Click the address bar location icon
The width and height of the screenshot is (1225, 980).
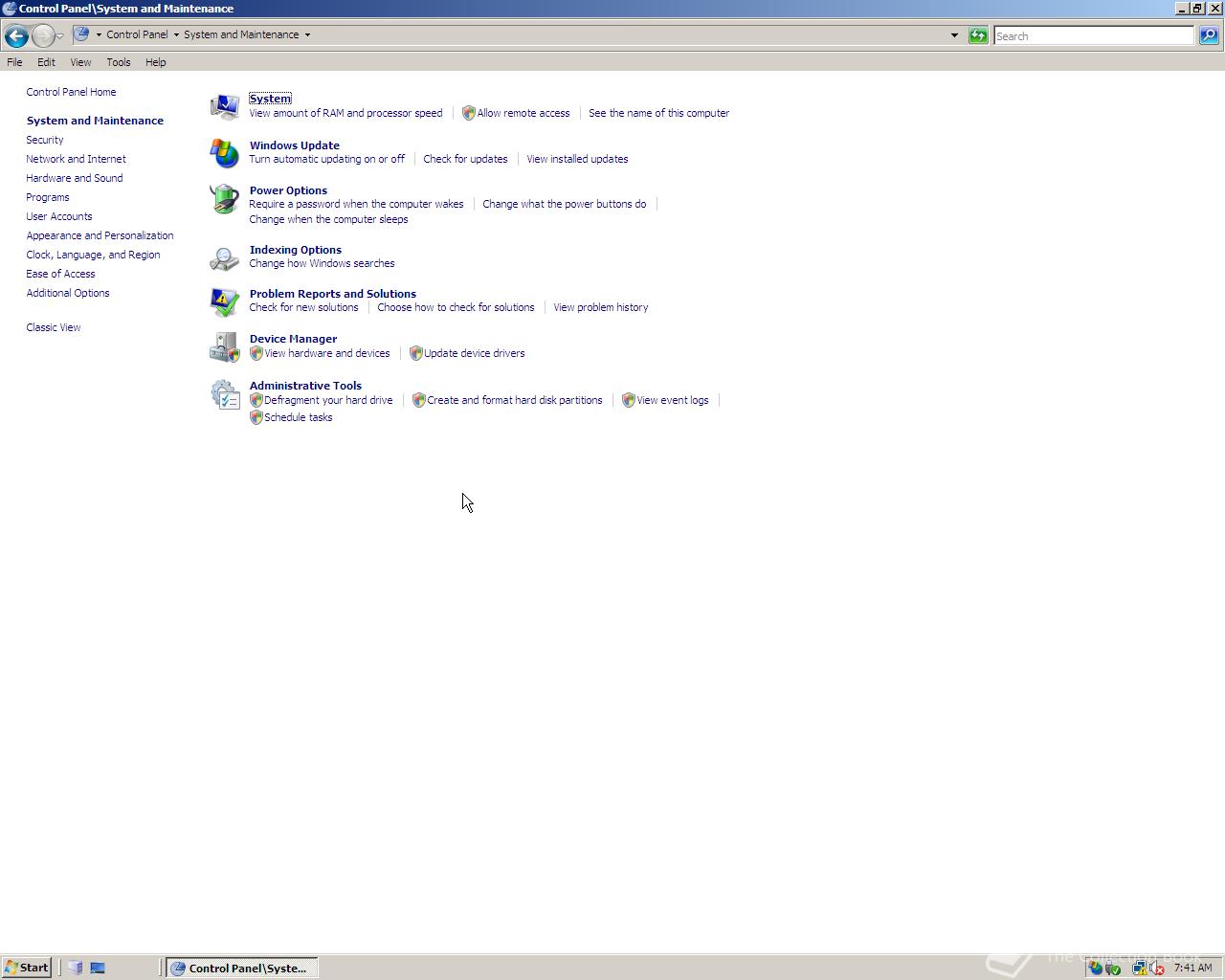coord(82,34)
